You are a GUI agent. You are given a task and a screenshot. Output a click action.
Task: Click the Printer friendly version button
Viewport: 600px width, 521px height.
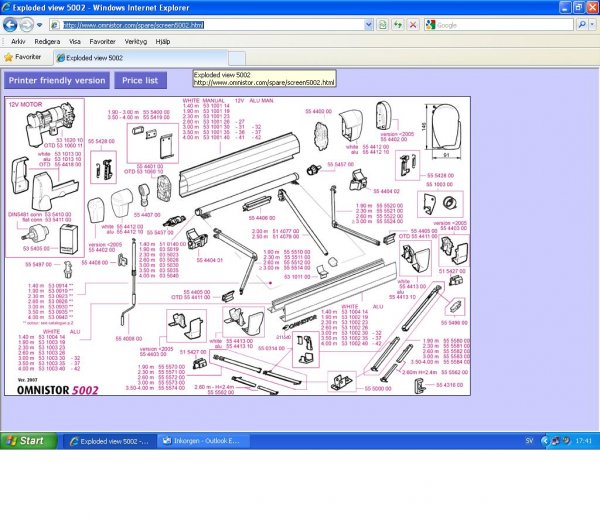click(57, 80)
